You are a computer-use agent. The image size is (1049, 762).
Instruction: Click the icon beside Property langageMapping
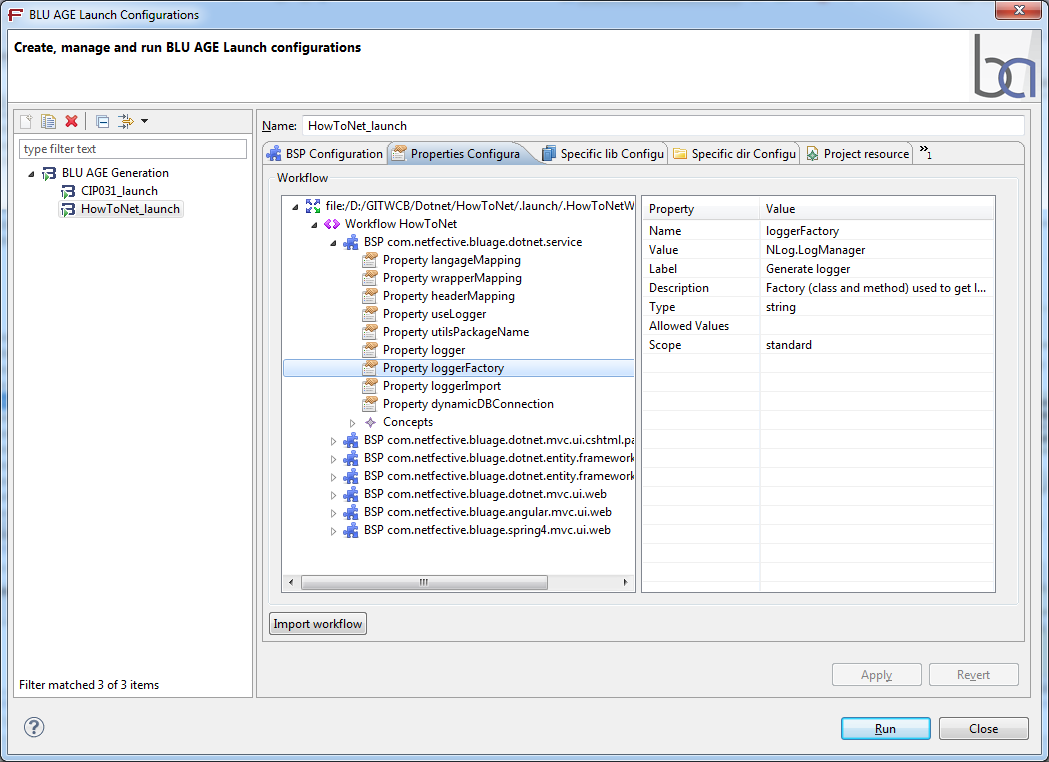click(x=370, y=260)
